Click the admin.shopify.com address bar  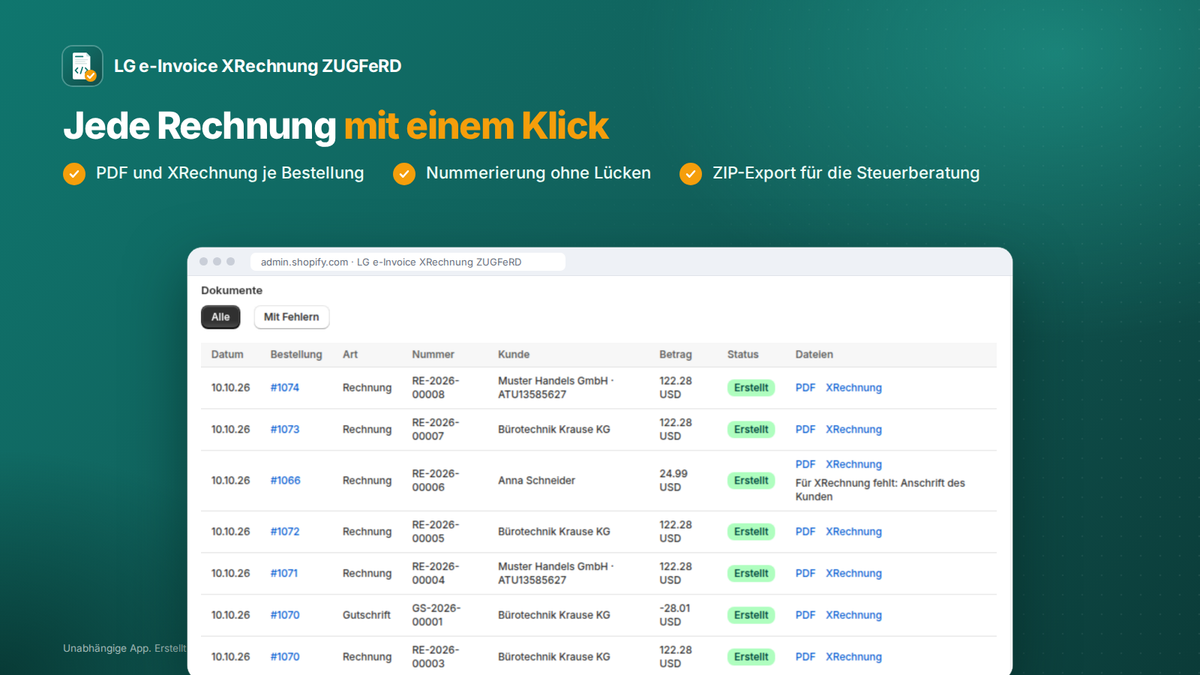point(407,262)
